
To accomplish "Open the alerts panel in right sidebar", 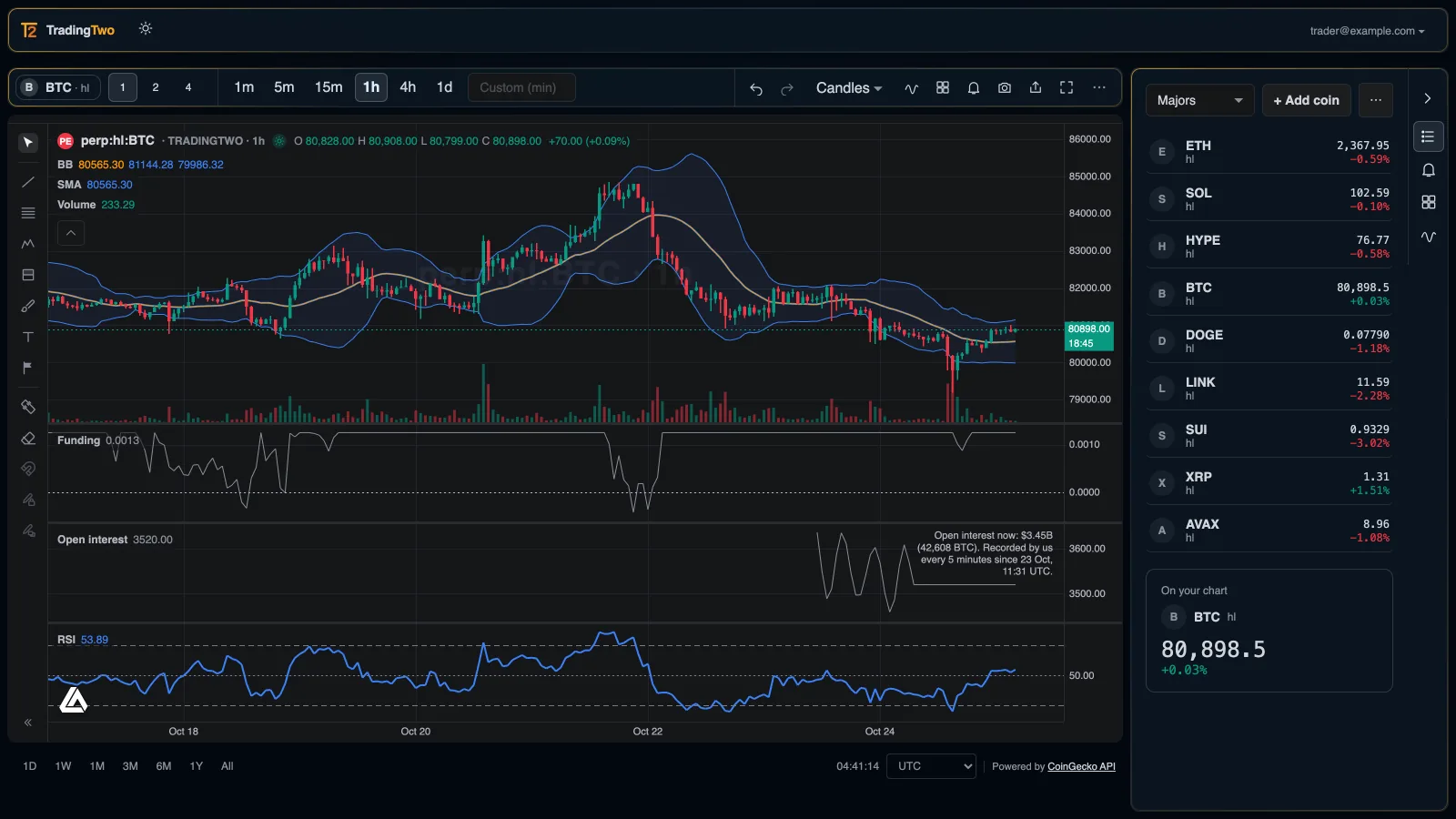I will coord(1429,170).
